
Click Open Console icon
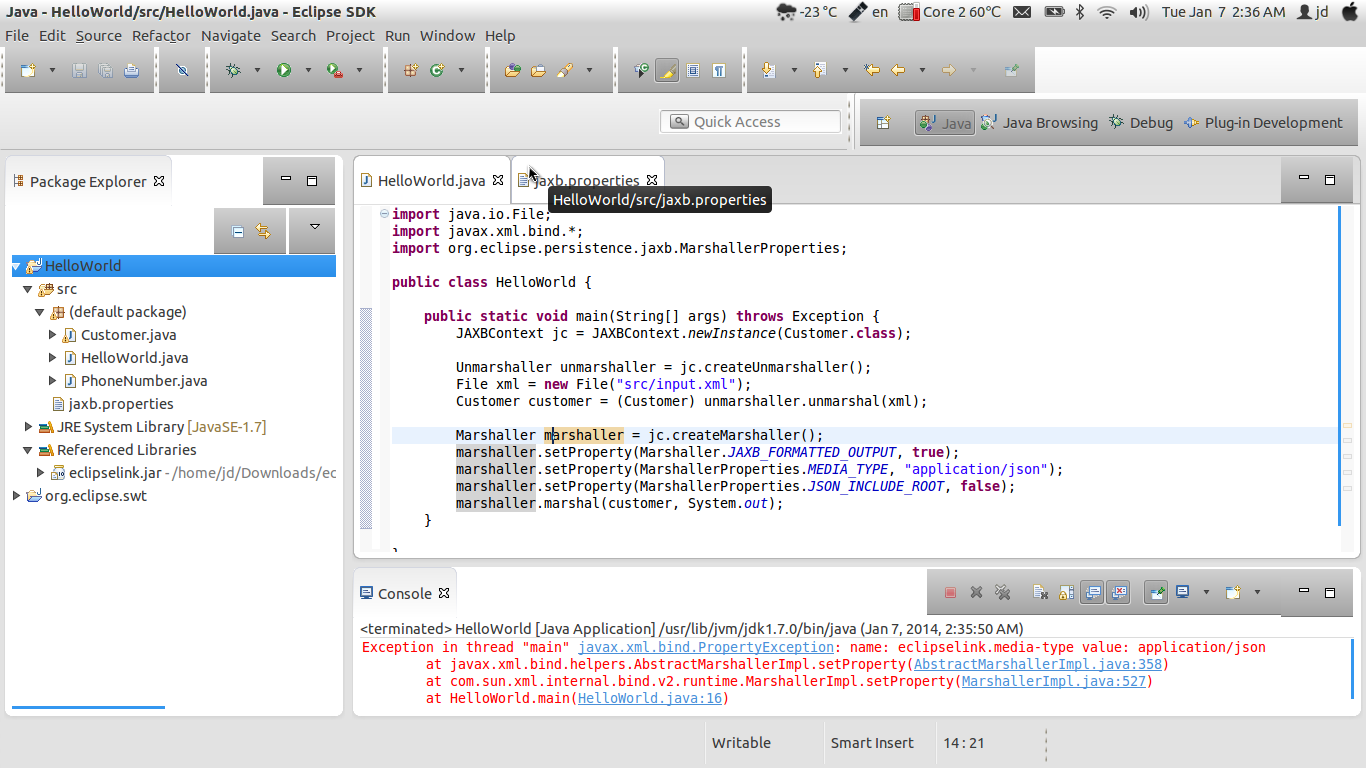click(x=1233, y=592)
